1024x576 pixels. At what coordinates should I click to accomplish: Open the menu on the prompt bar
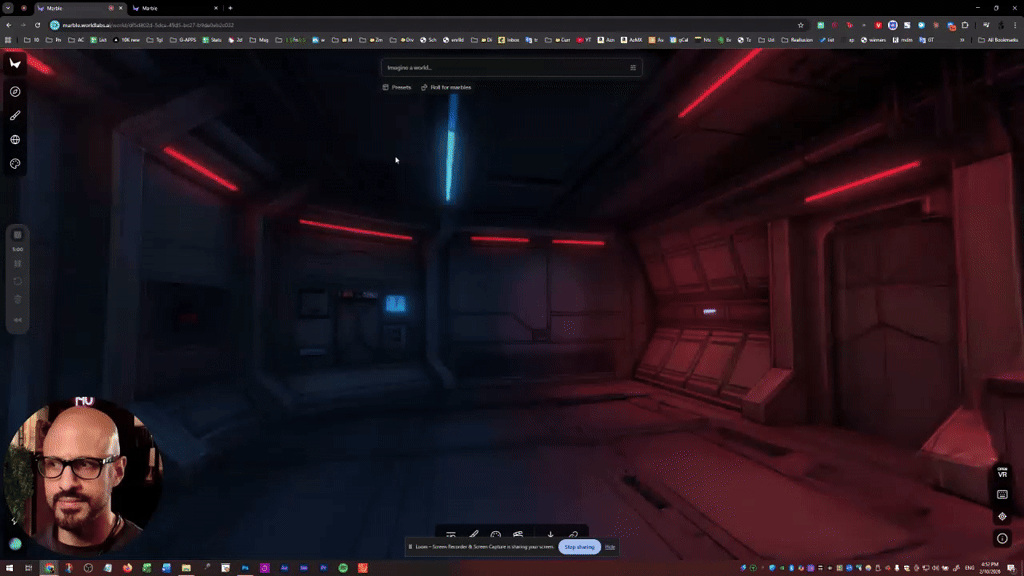632,68
